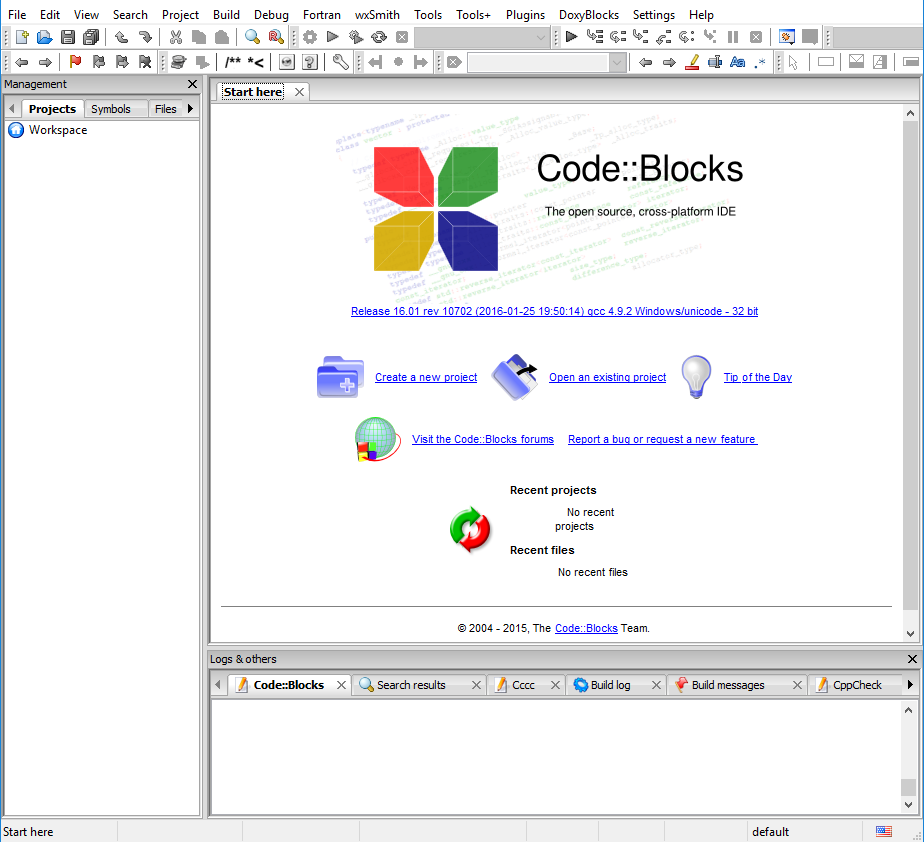Screen dimensions: 924x842
Task: Expand the incremental search combo box
Action: pyautogui.click(x=617, y=62)
